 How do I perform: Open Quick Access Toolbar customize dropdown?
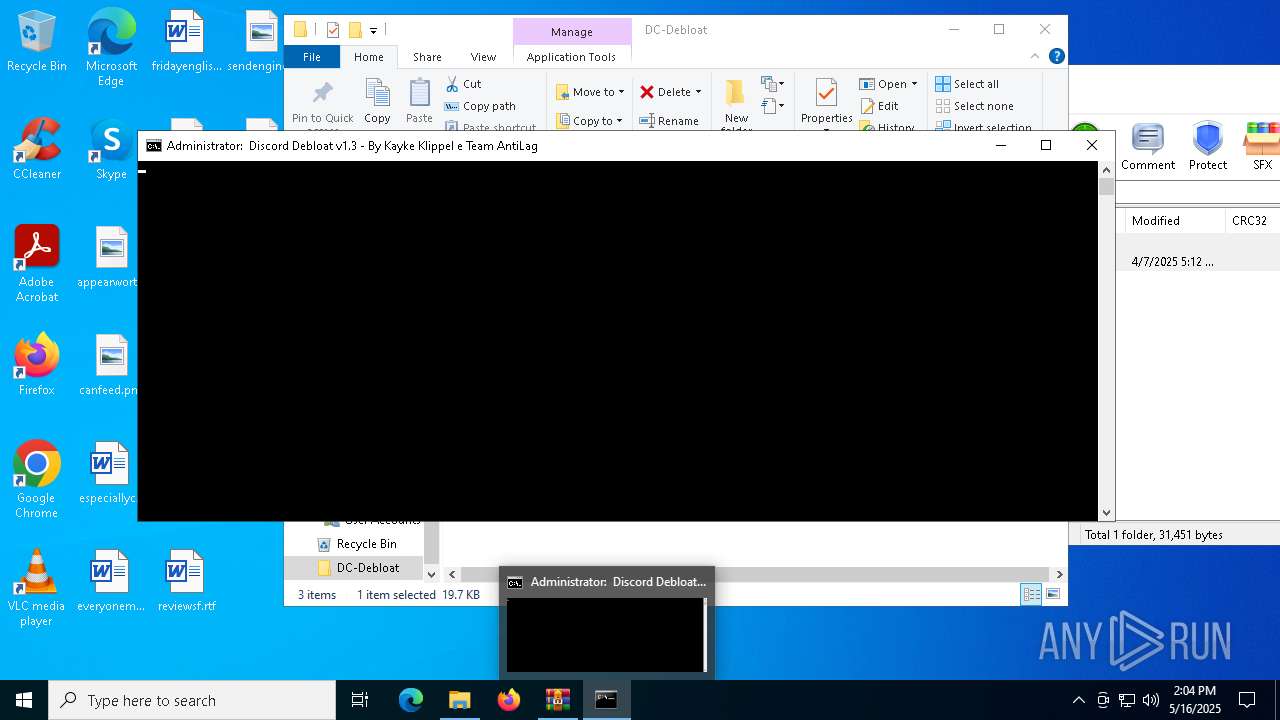[x=373, y=30]
